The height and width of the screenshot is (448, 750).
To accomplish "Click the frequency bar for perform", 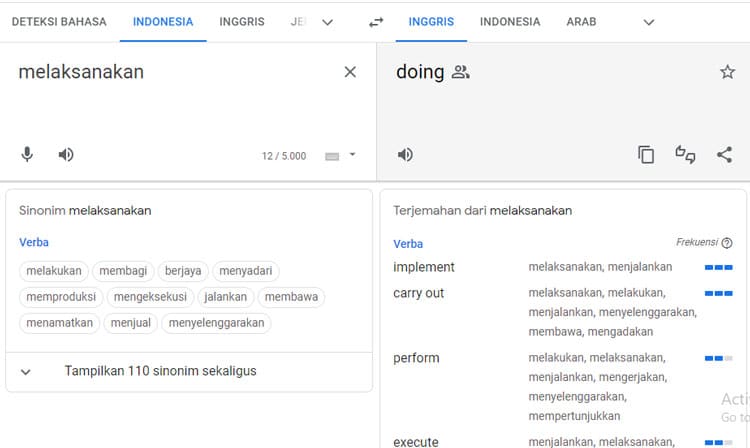I will click(718, 358).
